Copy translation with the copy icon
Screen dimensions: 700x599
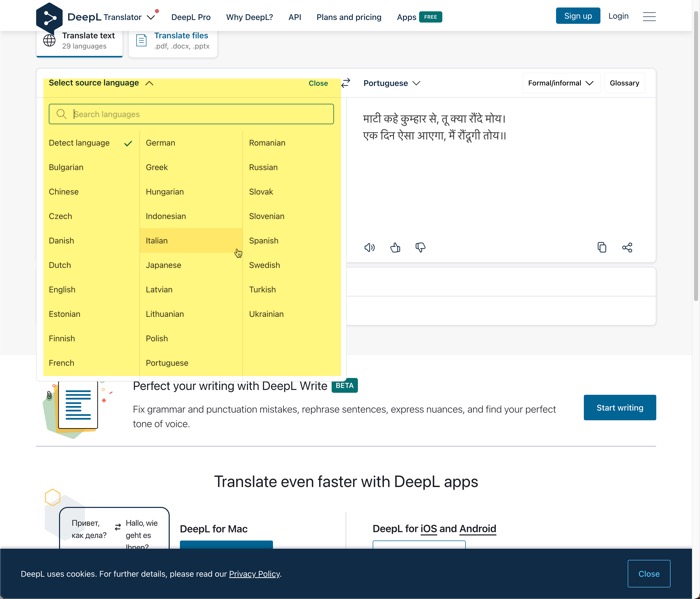(602, 247)
